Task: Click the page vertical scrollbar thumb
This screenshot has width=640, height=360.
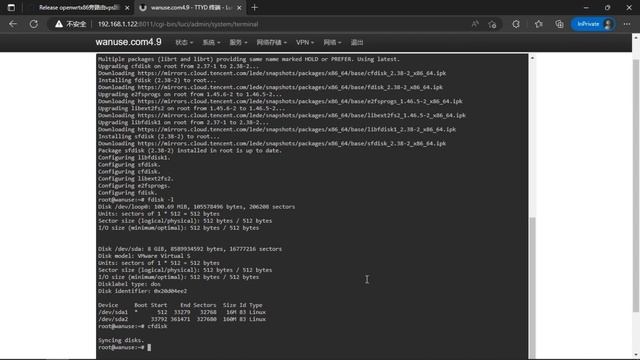Action: (636, 186)
